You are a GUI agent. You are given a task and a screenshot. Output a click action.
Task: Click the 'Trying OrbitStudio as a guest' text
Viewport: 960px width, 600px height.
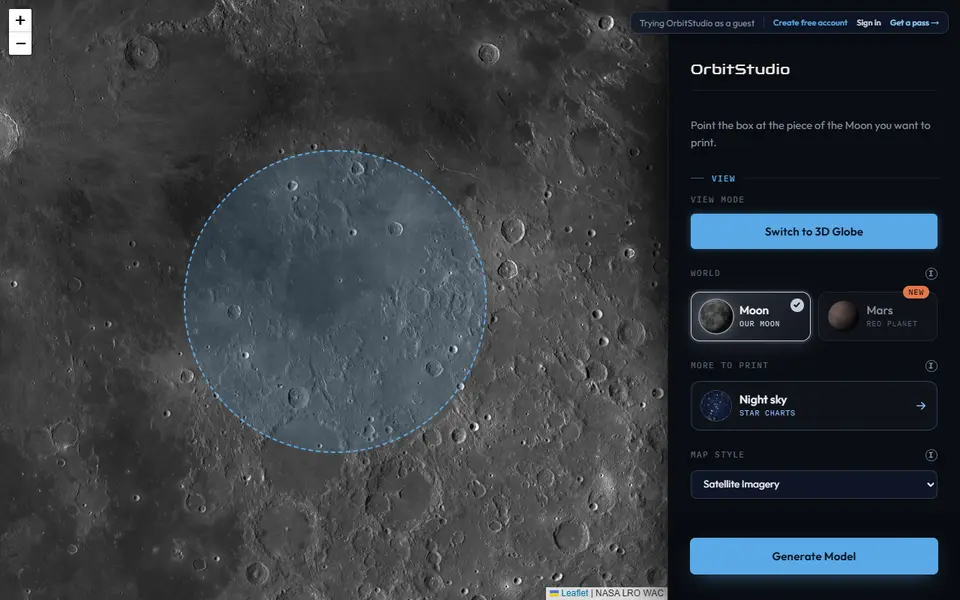(x=697, y=23)
